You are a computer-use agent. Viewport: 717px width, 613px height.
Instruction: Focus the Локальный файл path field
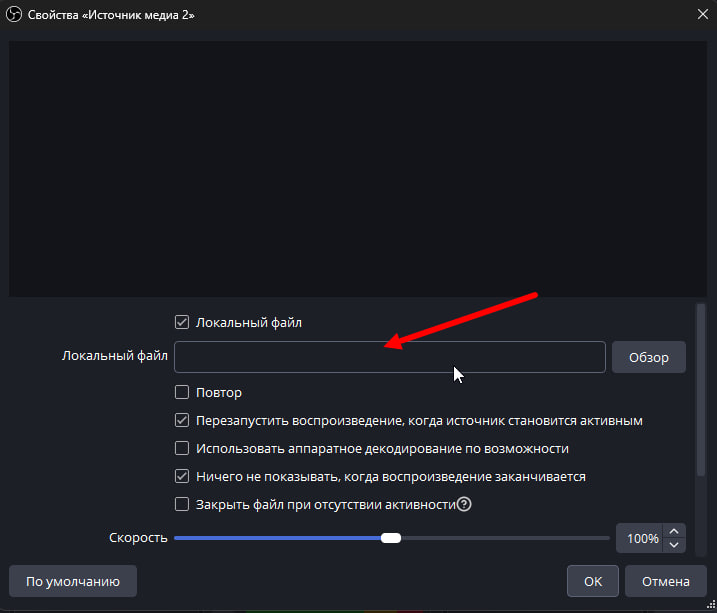point(389,357)
